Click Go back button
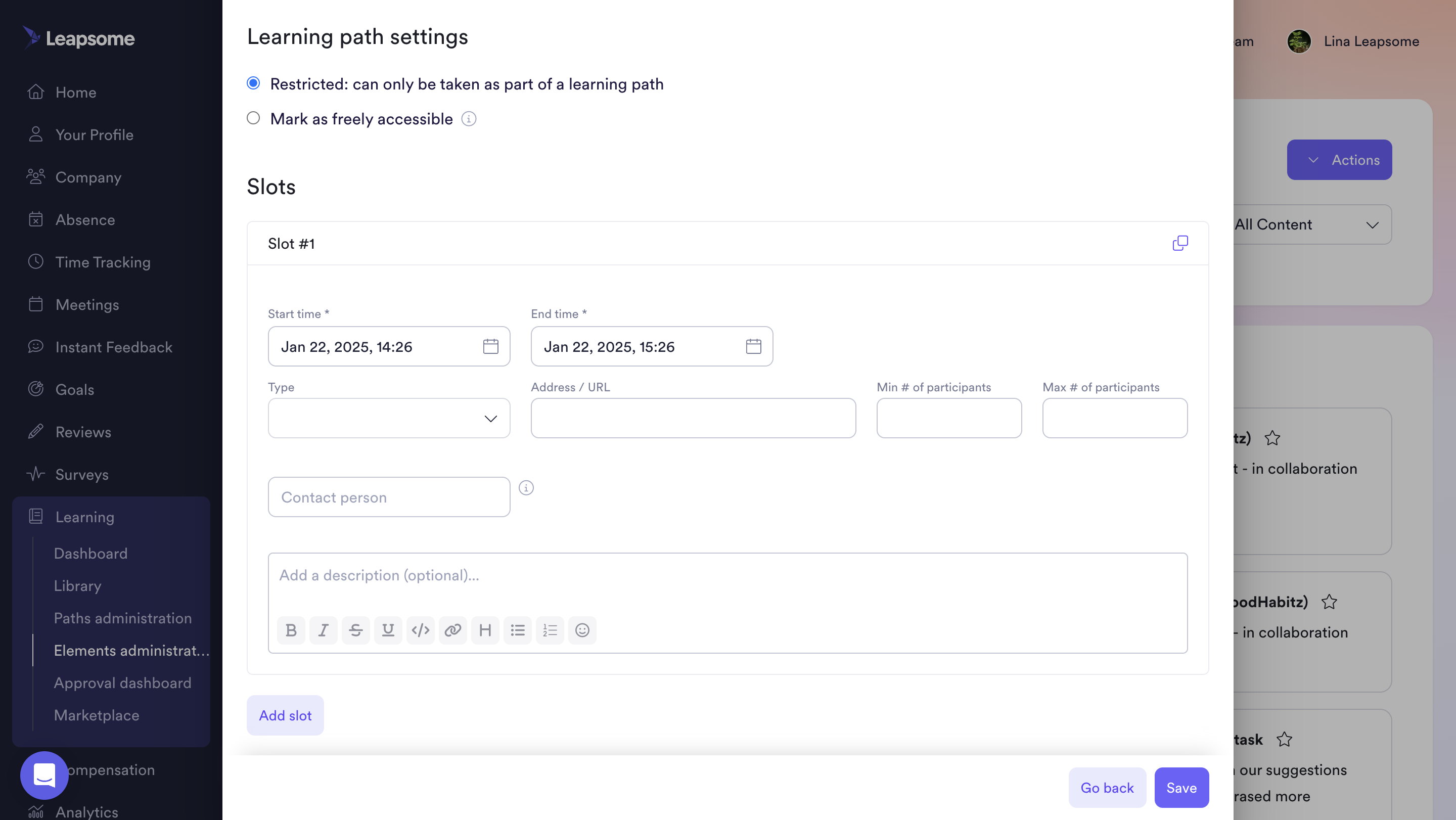The image size is (1456, 820). (x=1107, y=788)
